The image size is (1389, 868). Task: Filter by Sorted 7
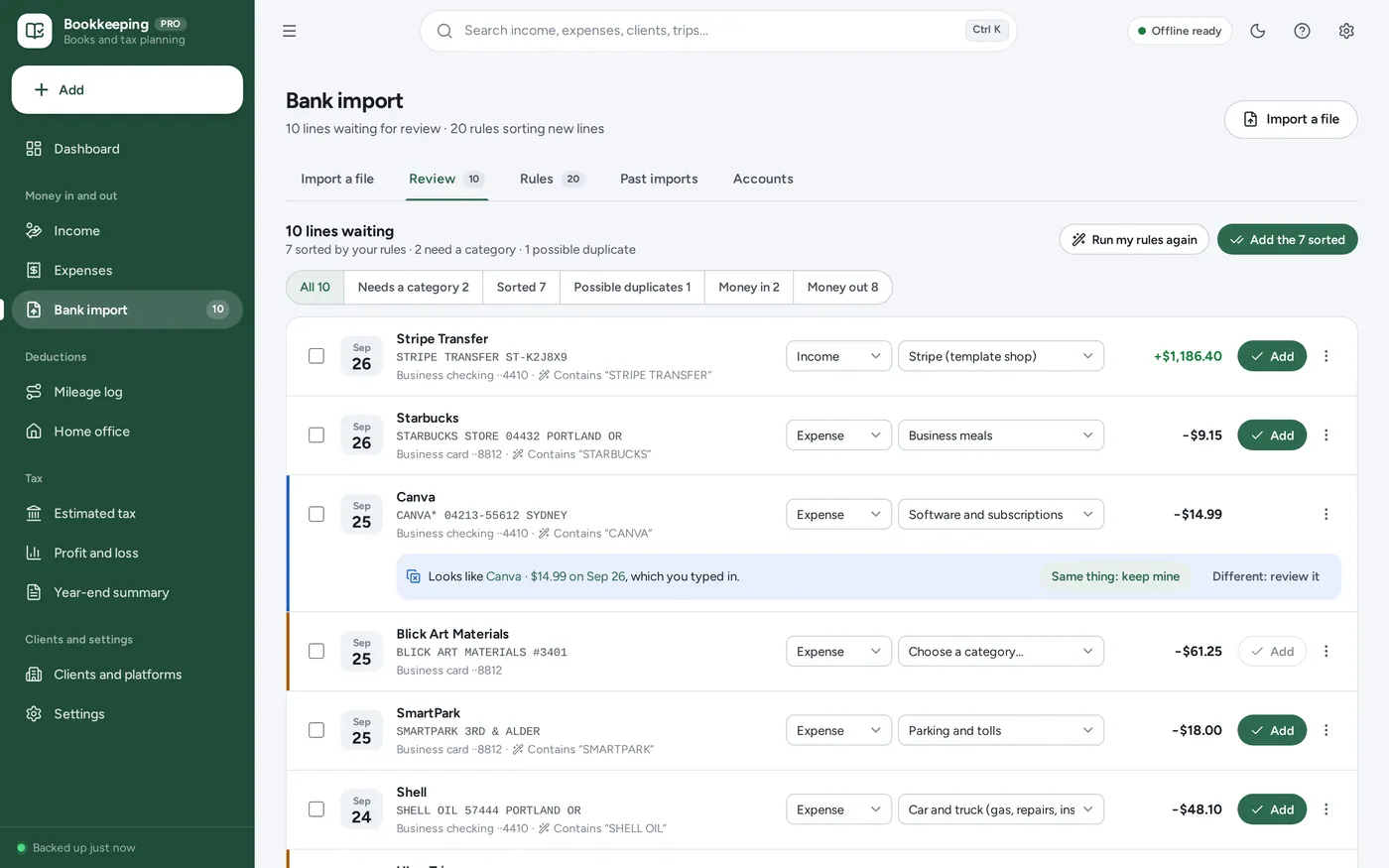click(x=521, y=288)
